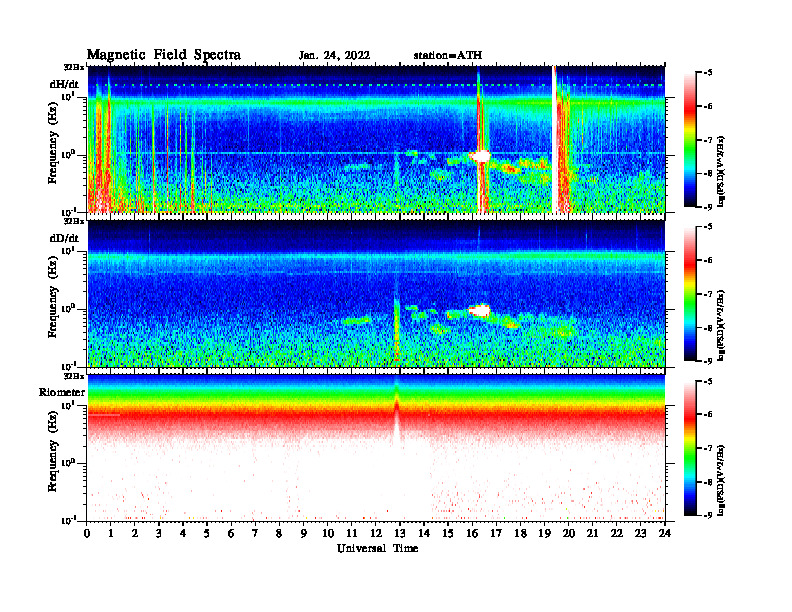Click the "Universal Time" axis label
The height and width of the screenshot is (612, 792).
coord(377,548)
